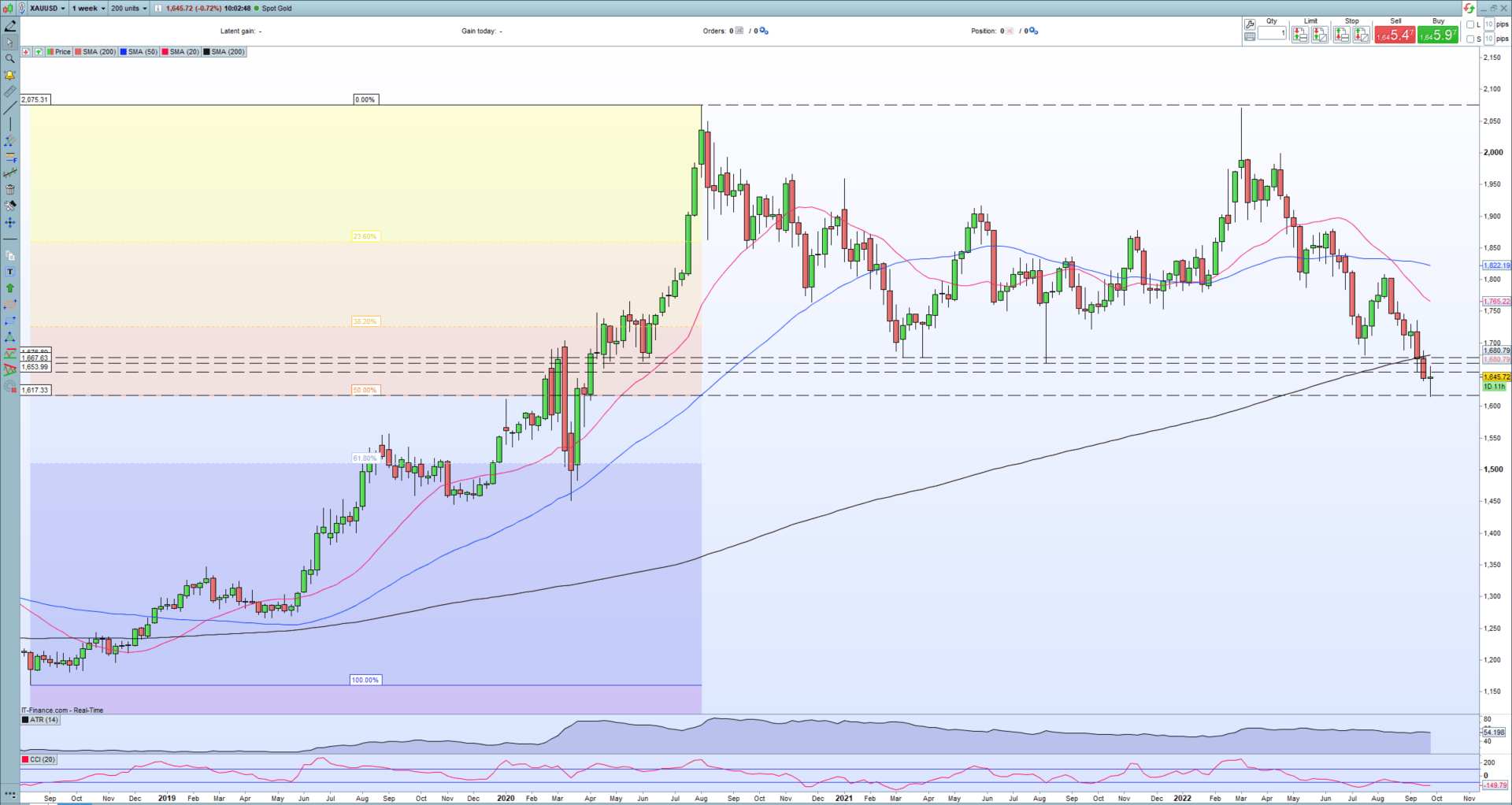Open the price alert bell tool
The height and width of the screenshot is (805, 1512).
pos(9,76)
